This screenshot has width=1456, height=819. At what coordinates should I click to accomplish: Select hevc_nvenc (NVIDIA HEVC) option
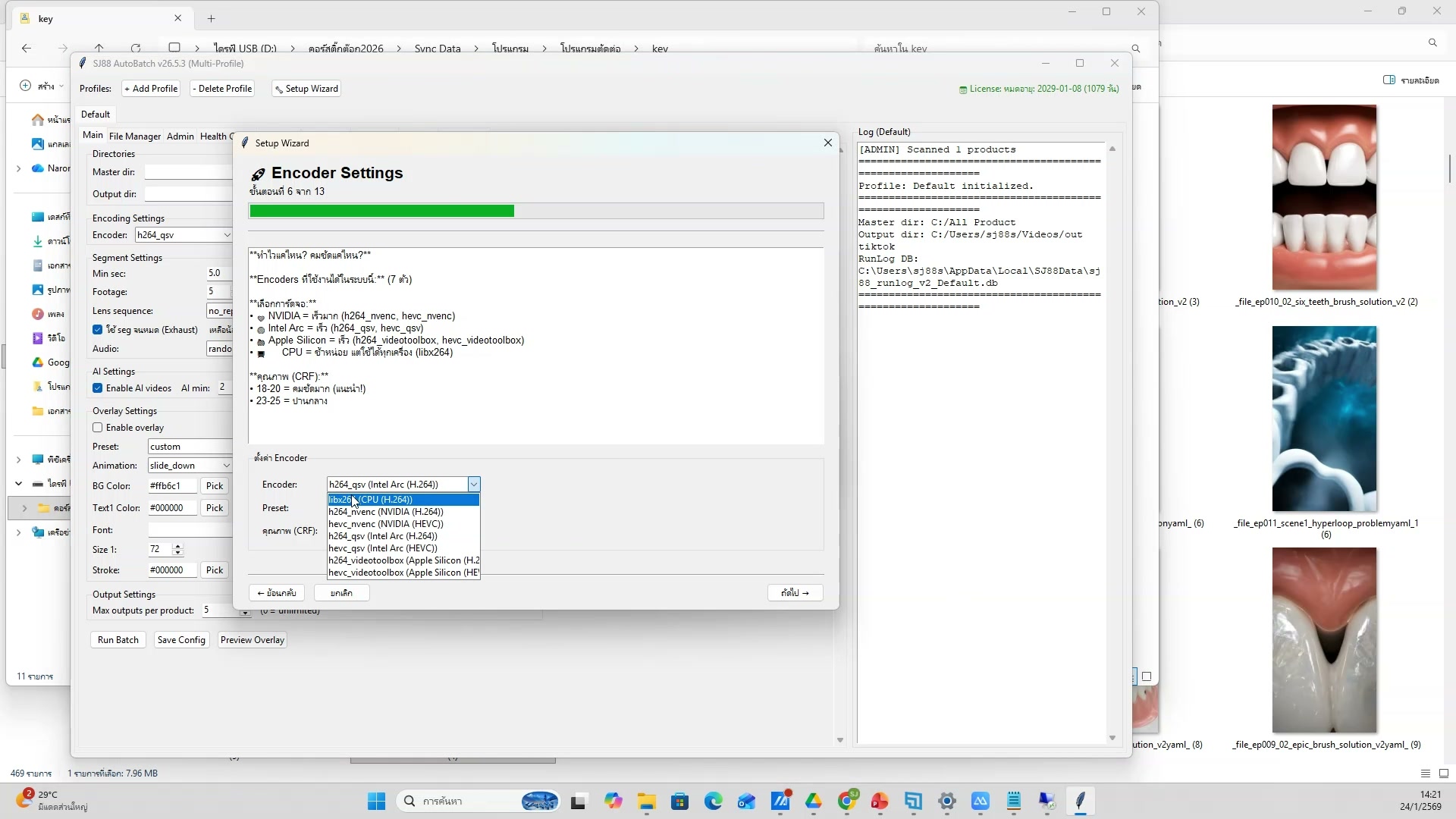[385, 524]
